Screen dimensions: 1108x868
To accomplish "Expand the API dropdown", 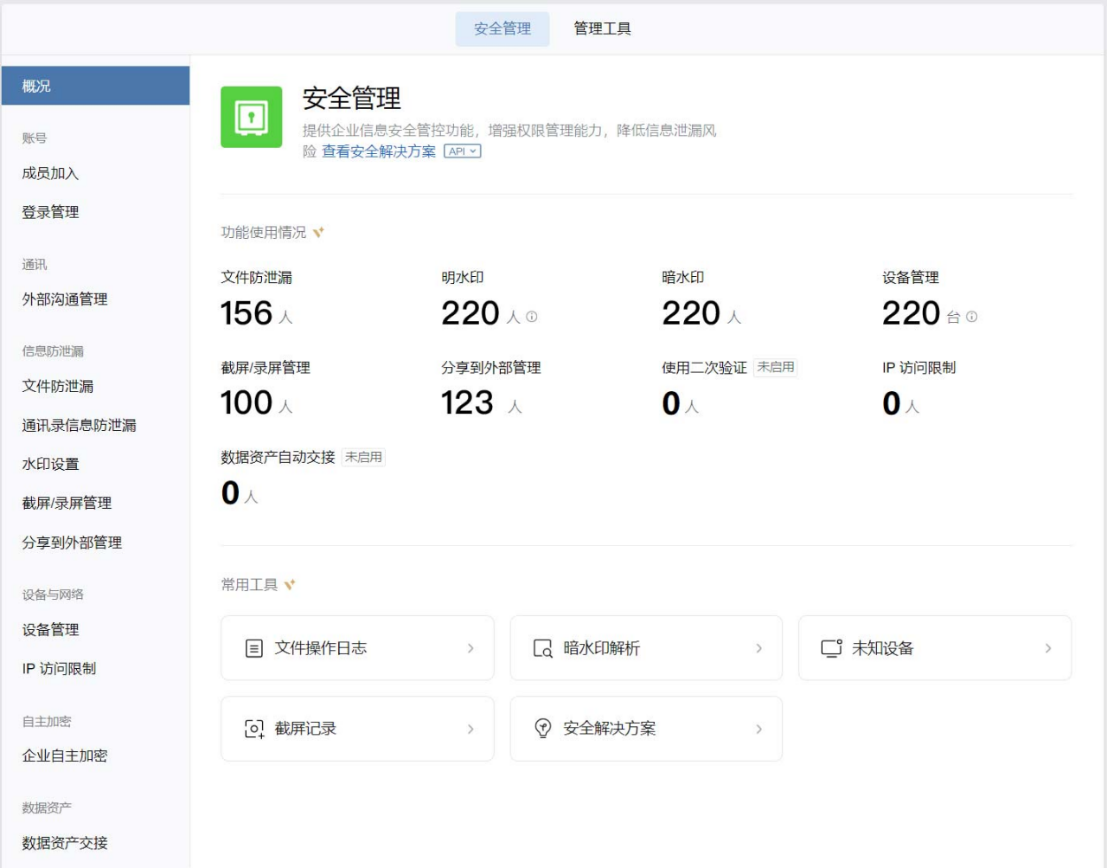I will [462, 151].
